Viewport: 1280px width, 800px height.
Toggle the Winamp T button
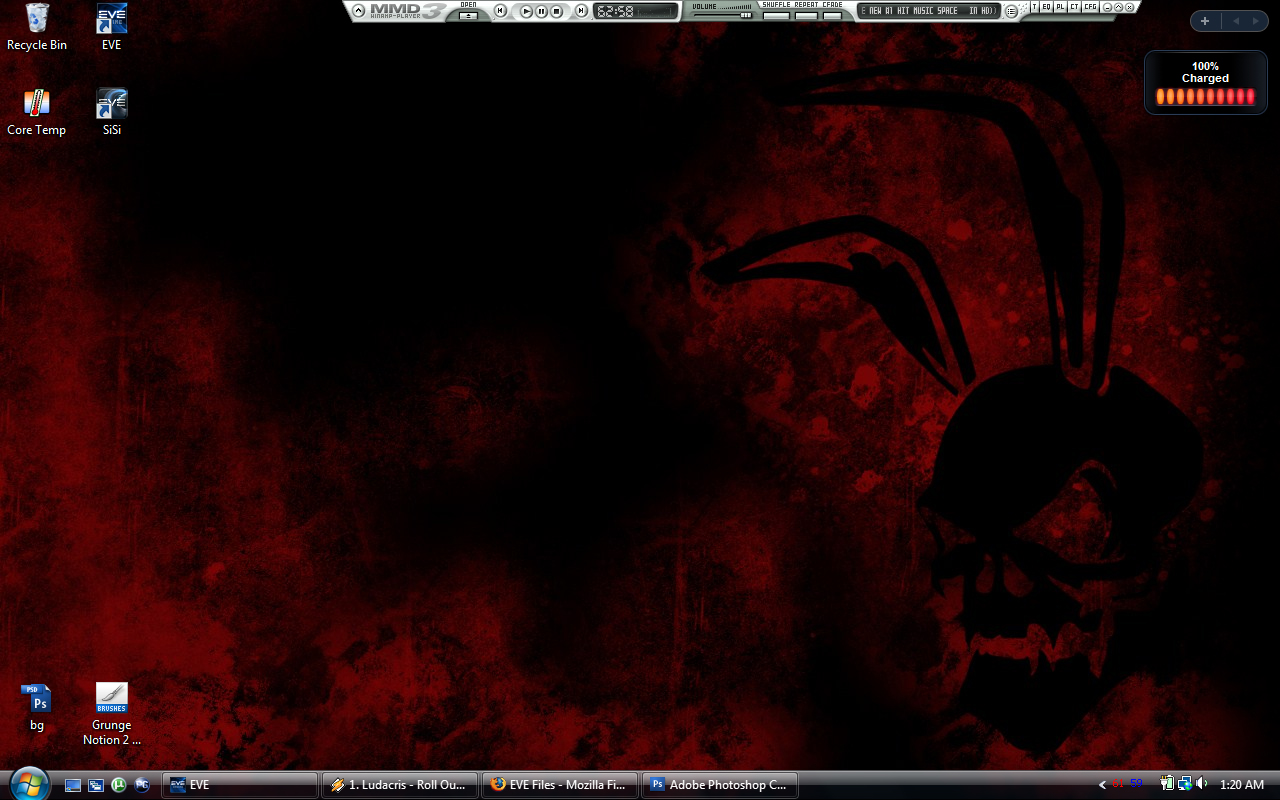click(x=1034, y=8)
